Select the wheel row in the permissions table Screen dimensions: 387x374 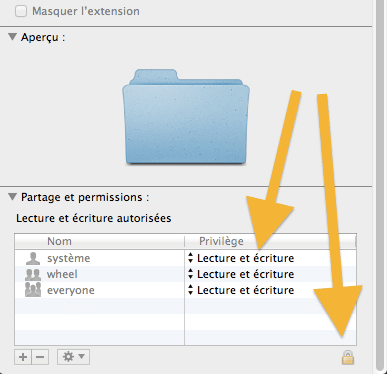185,274
